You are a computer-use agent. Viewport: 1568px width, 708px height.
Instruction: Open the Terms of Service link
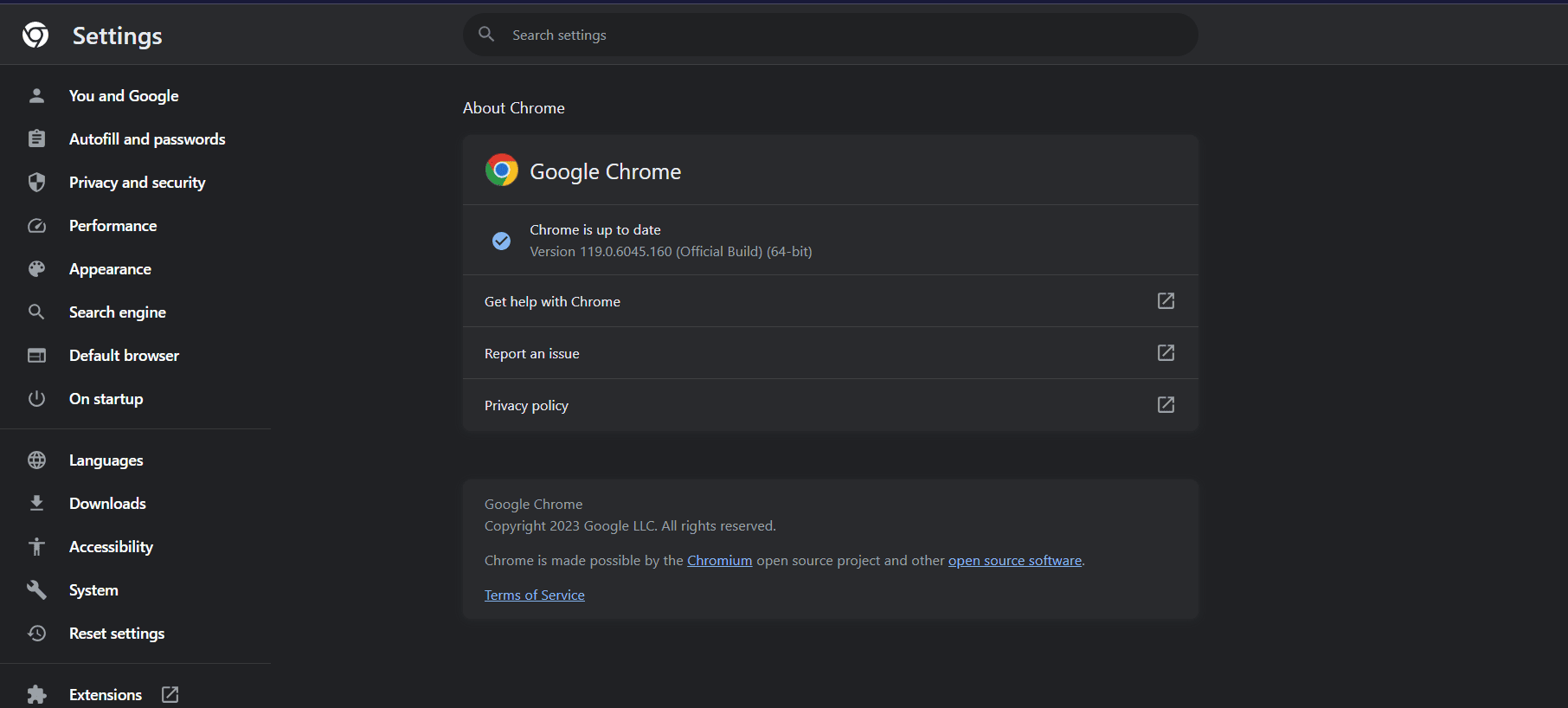(x=535, y=595)
